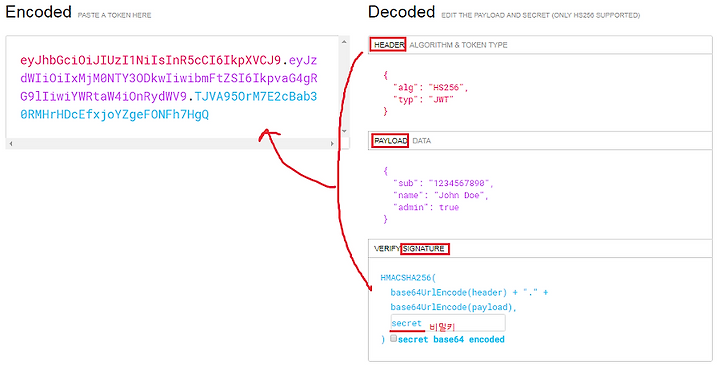
Task: Click the encoded token box's right scroll arrow
Action: (332, 144)
